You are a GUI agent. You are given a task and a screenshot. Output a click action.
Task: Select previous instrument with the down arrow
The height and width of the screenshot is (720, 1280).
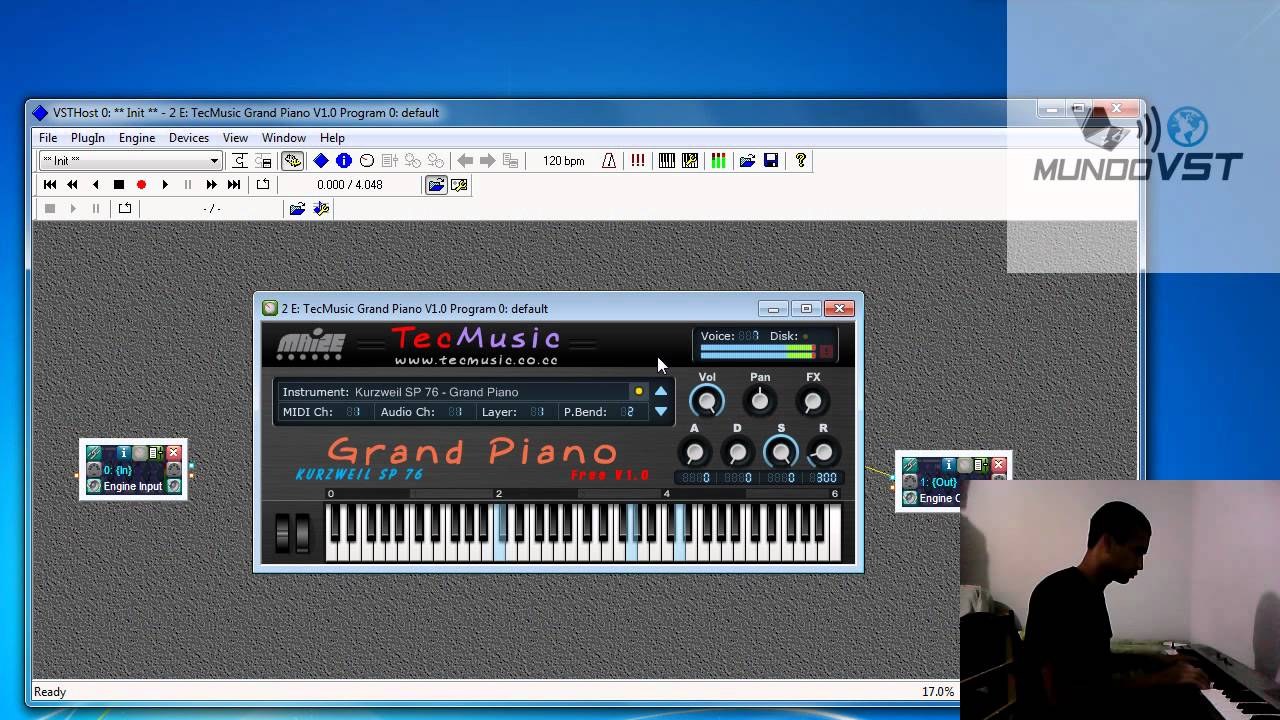(661, 411)
